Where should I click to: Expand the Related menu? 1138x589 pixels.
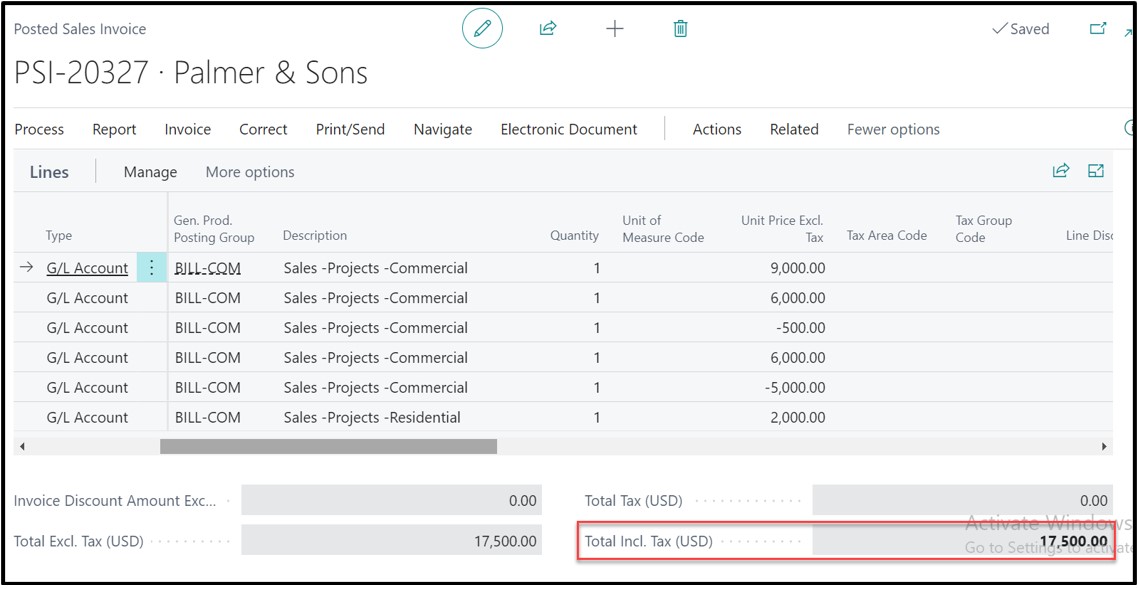click(794, 129)
